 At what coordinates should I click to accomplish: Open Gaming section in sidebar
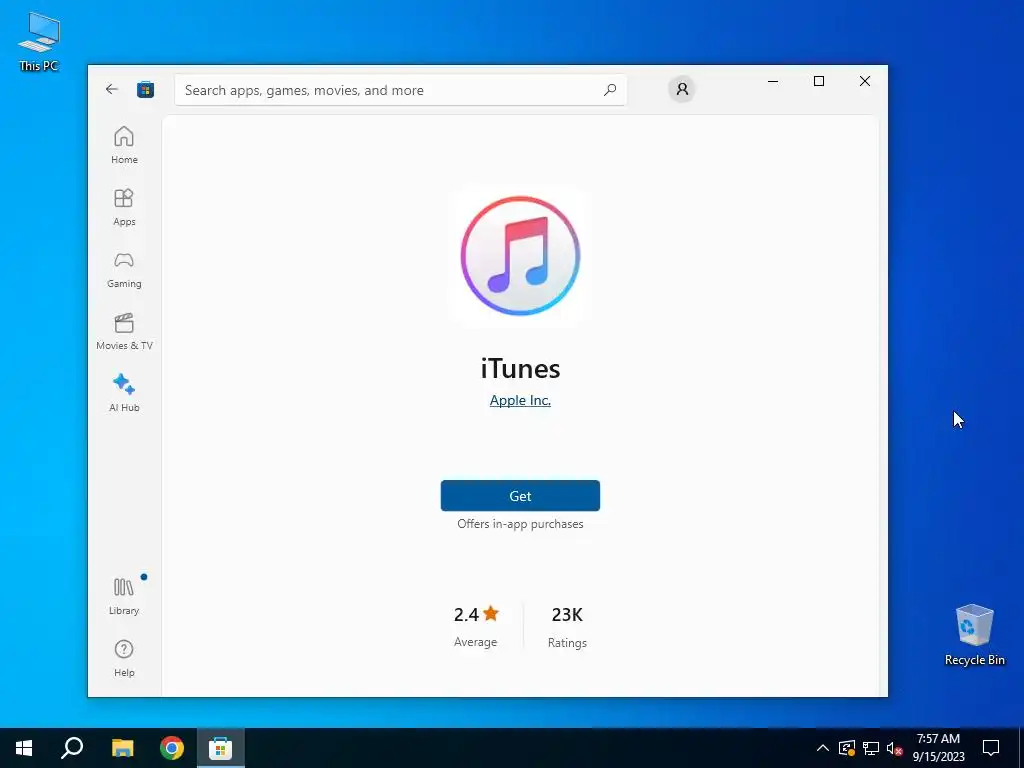point(124,269)
